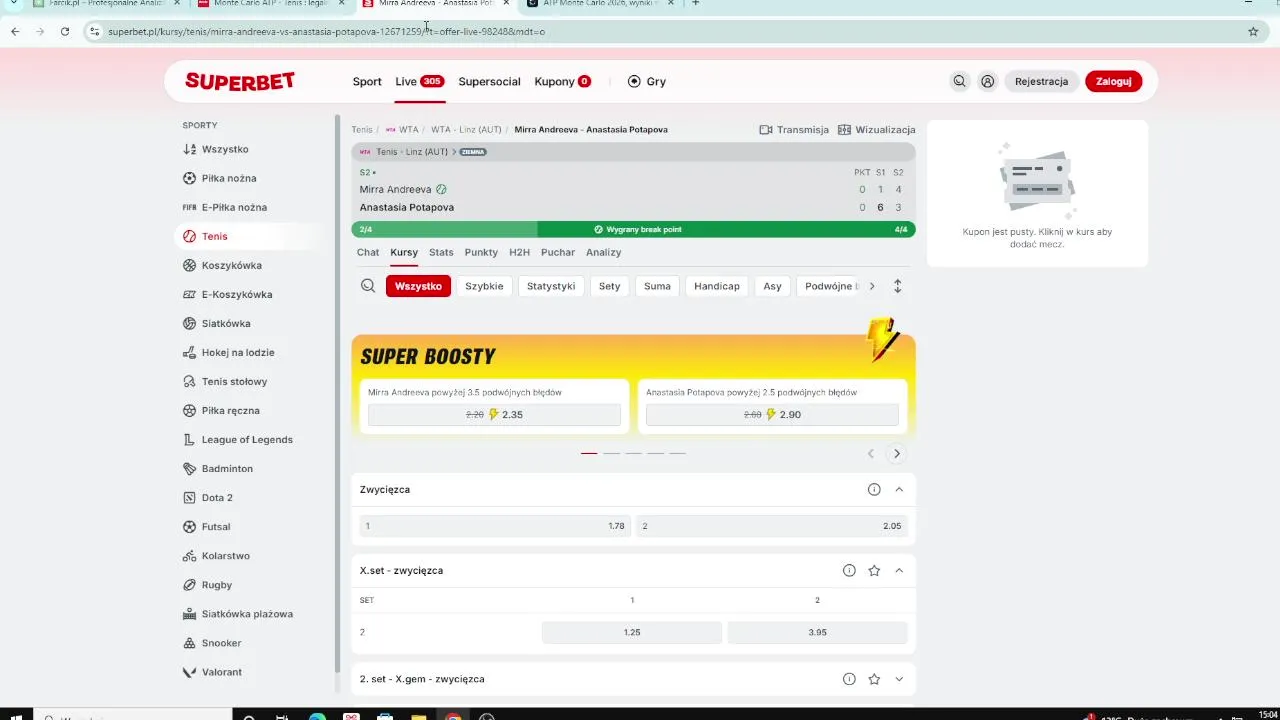Favorite the 2. set - X.gem market
The width and height of the screenshot is (1280, 720).
[874, 679]
